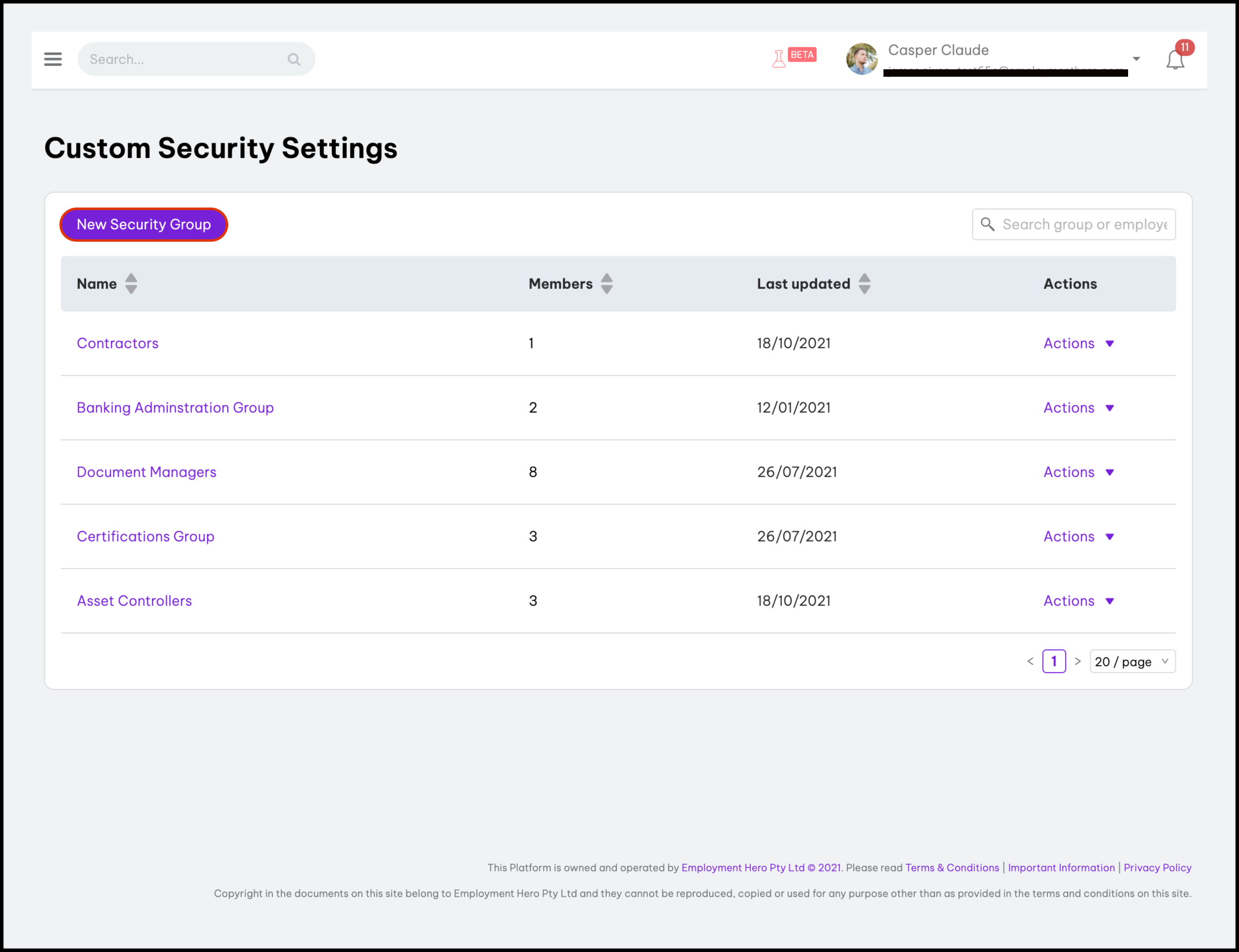Change the 20 / page size selector
1239x952 pixels.
pos(1132,661)
